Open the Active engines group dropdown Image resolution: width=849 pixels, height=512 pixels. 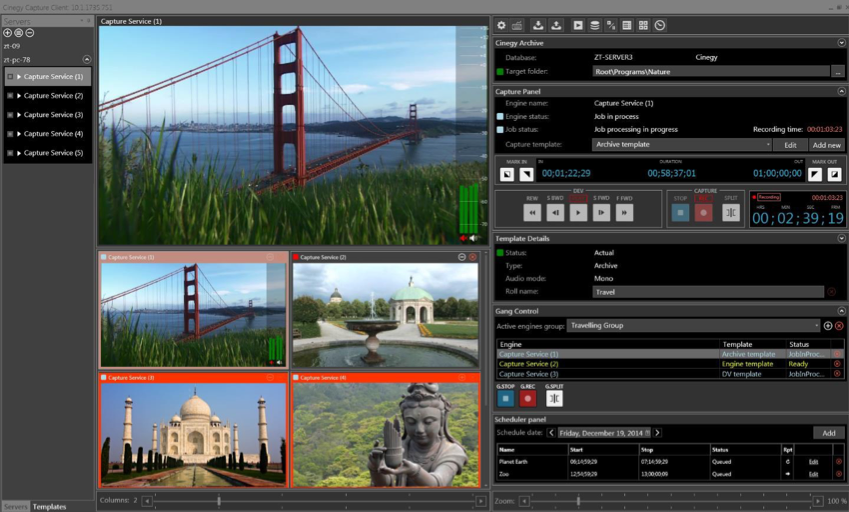coord(694,326)
